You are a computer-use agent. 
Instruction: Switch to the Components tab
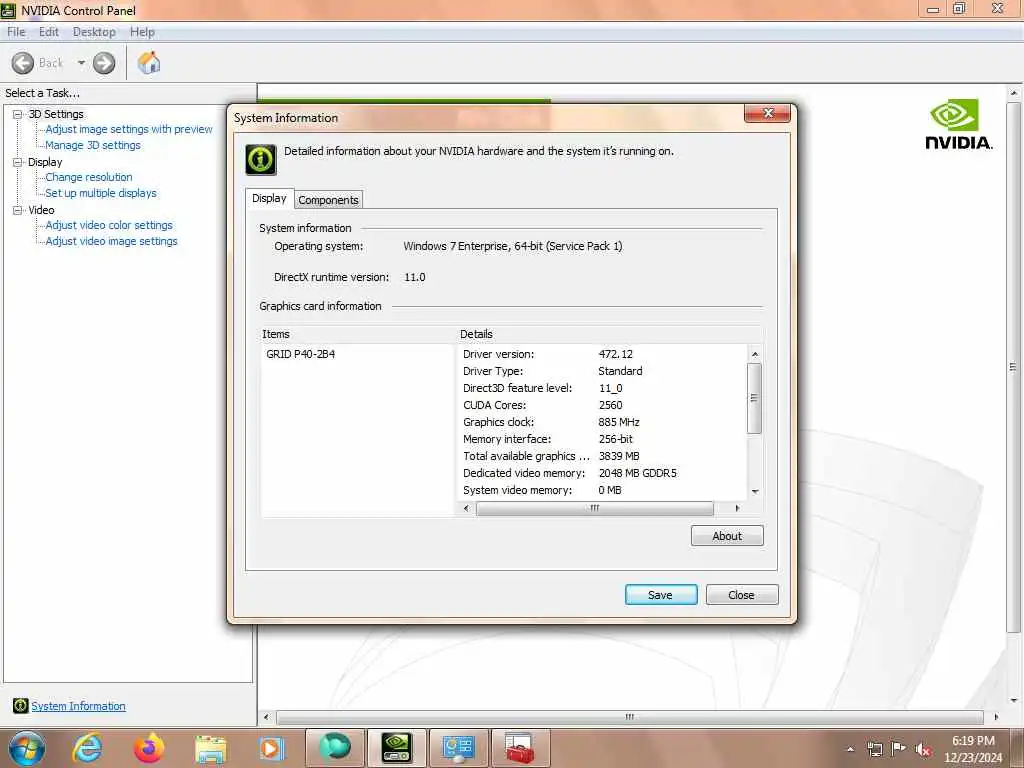point(328,200)
